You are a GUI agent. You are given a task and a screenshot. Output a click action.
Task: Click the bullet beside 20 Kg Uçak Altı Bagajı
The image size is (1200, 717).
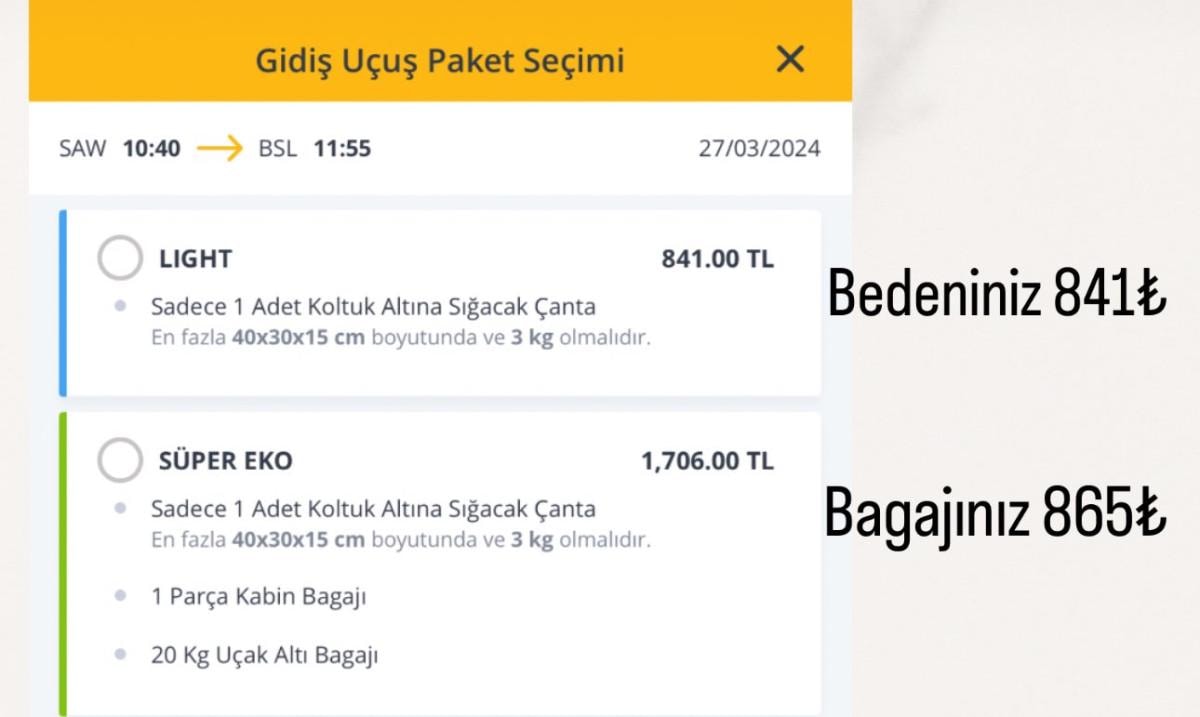[x=121, y=656]
